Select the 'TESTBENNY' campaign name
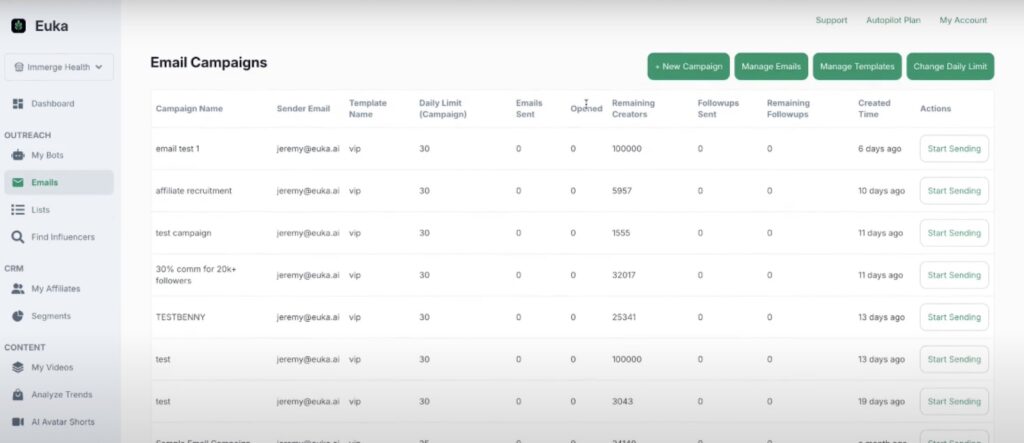Image resolution: width=1024 pixels, height=443 pixels. [180, 318]
